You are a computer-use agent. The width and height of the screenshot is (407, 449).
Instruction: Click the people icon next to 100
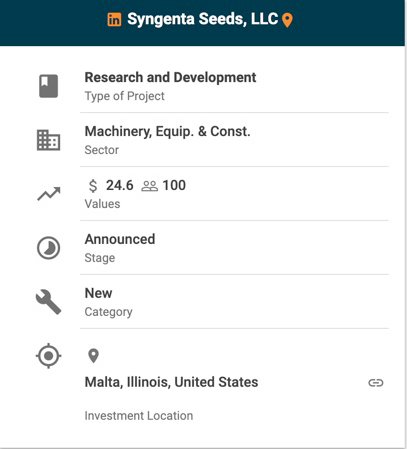point(150,186)
